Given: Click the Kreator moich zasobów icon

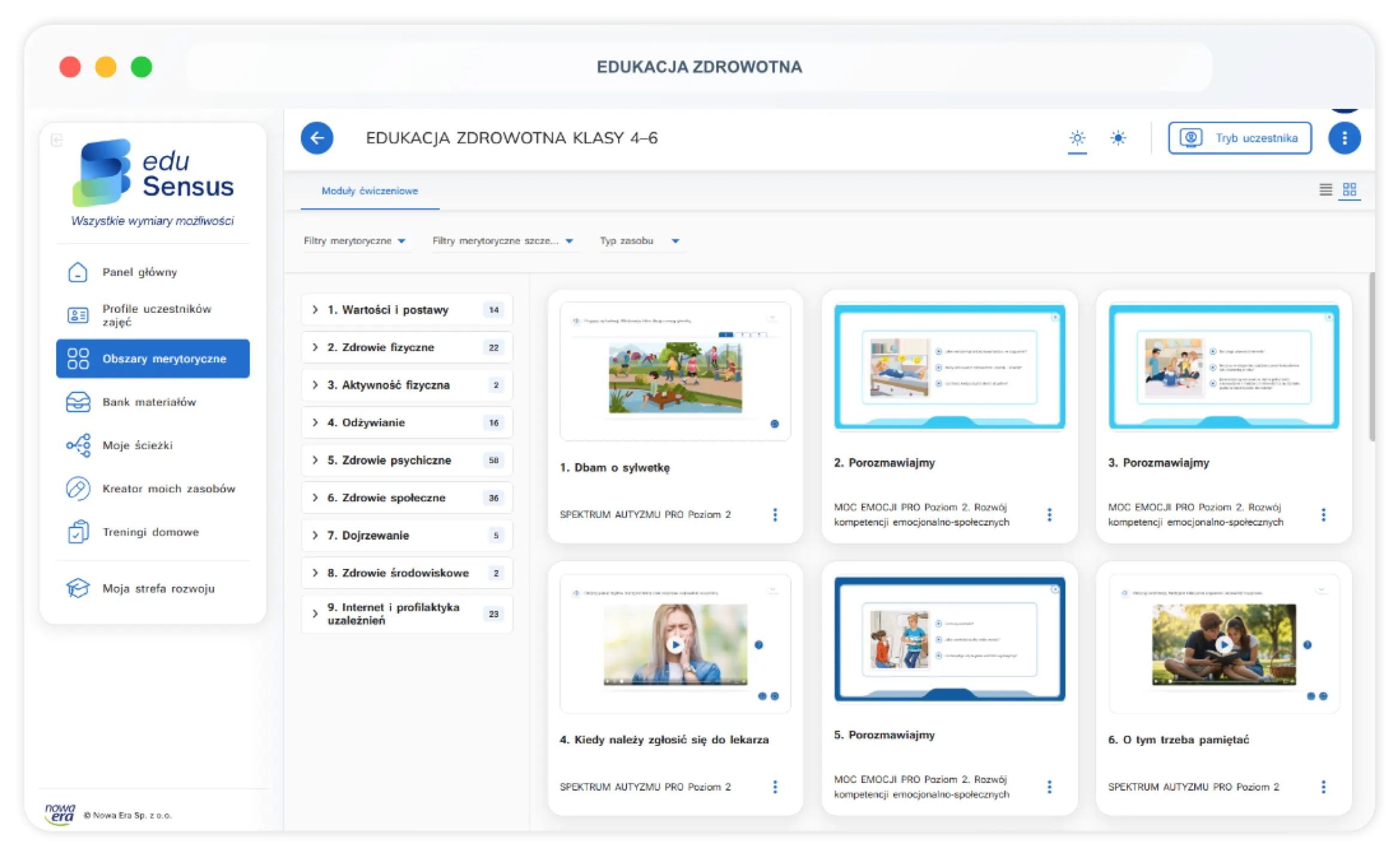Looking at the screenshot, I should click(78, 489).
